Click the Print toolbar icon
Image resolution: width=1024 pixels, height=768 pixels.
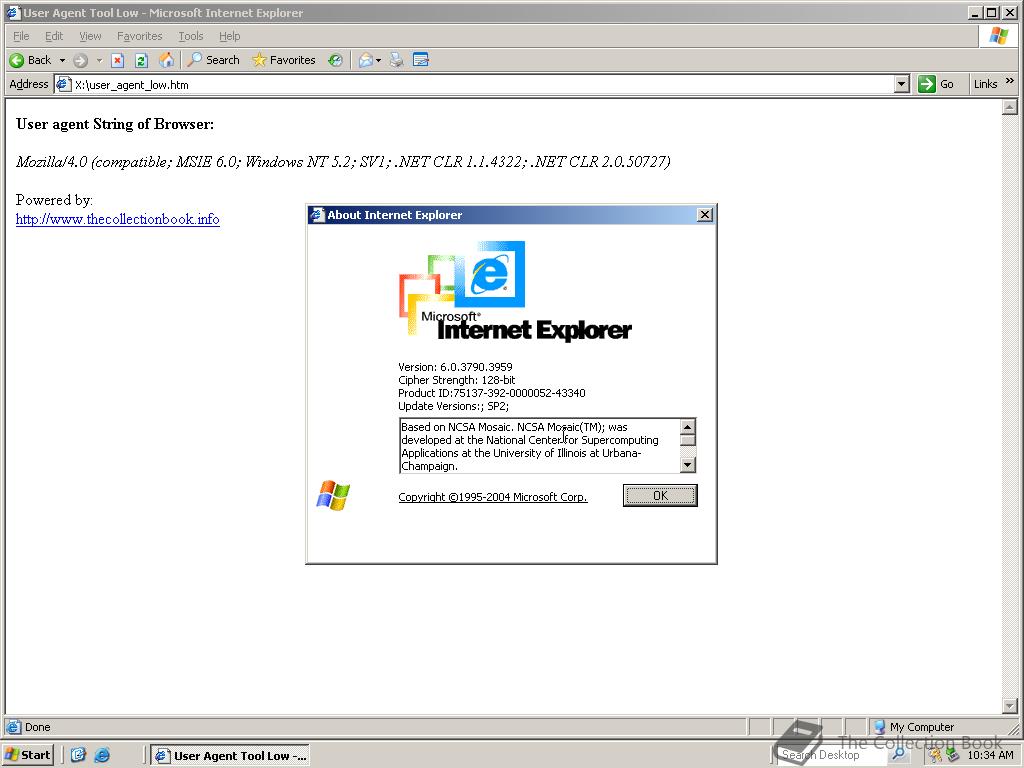[396, 60]
